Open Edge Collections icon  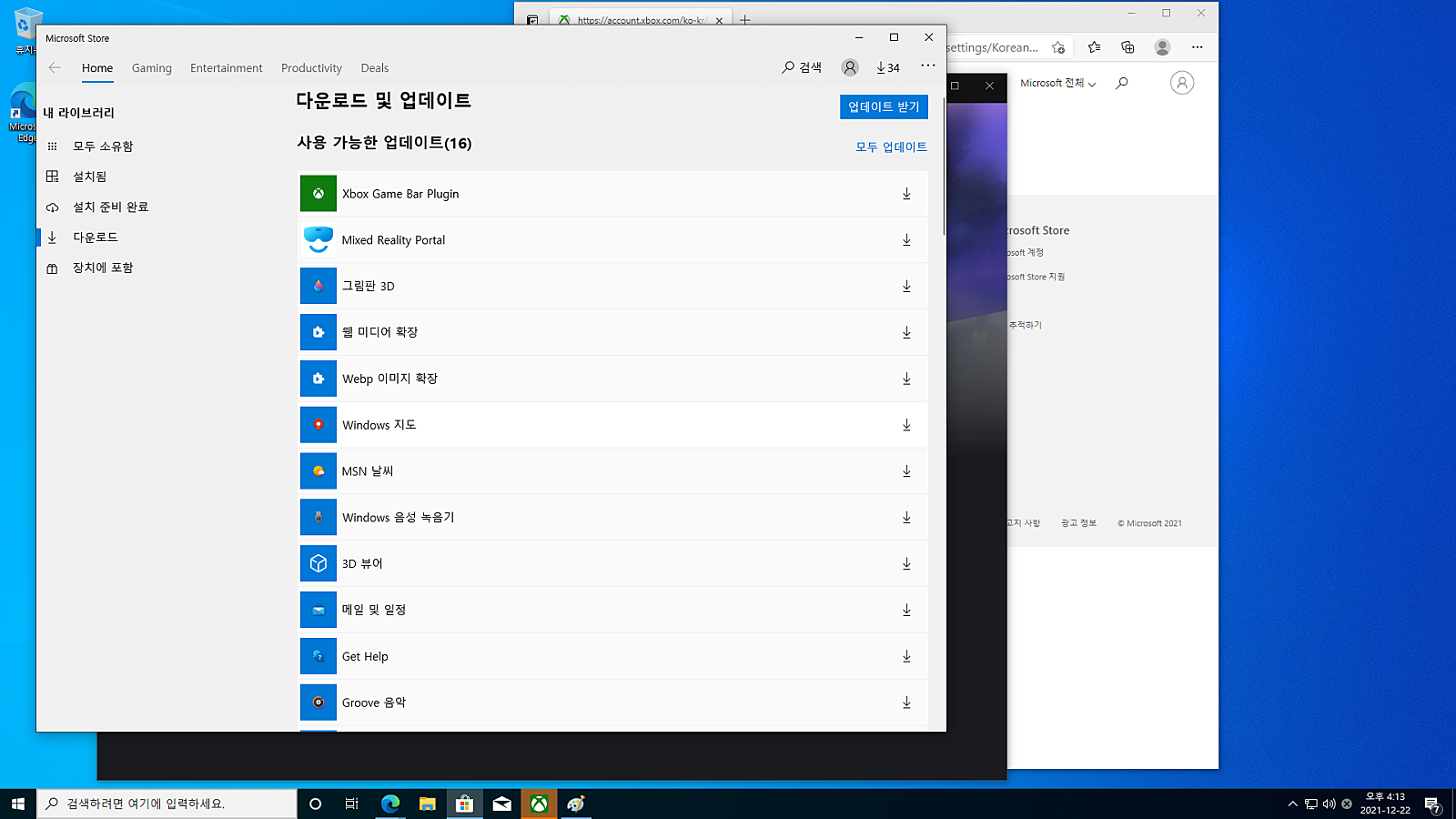[x=1127, y=47]
